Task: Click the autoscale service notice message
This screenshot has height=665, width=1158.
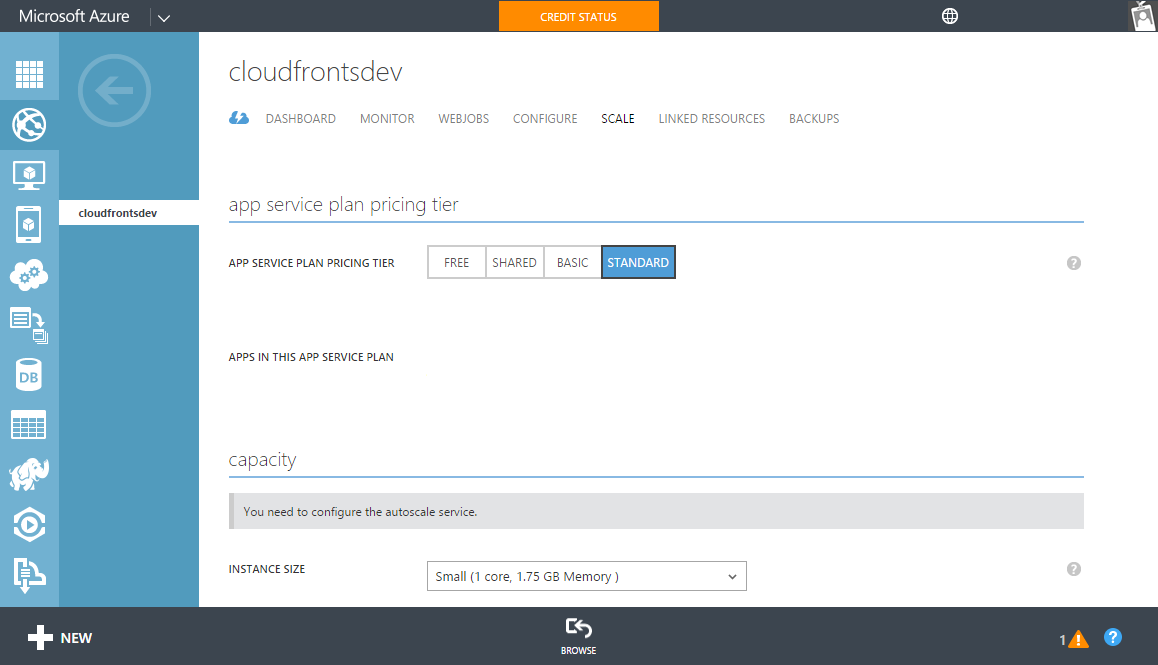Action: click(656, 511)
